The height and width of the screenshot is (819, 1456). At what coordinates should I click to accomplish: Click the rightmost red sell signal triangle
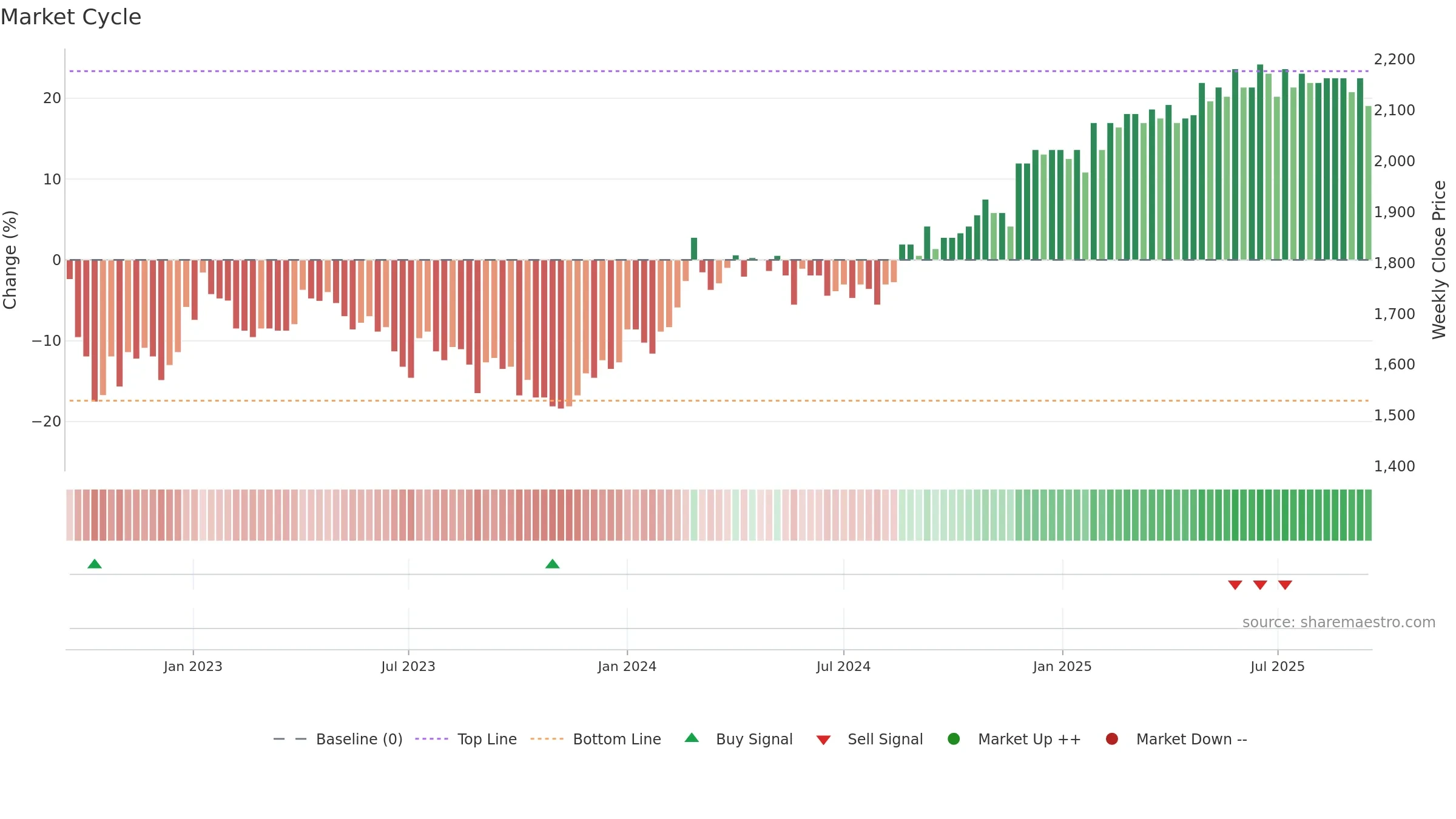tap(1285, 585)
